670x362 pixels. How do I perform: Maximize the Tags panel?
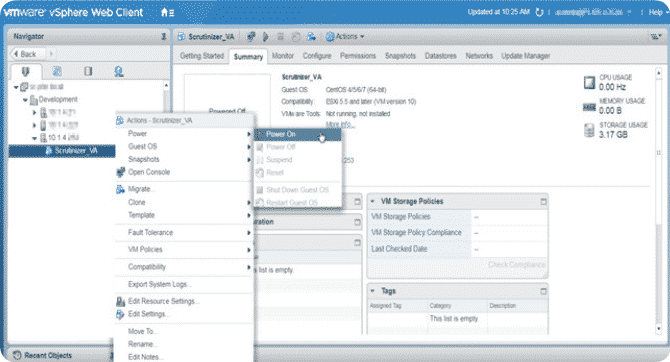[x=543, y=291]
